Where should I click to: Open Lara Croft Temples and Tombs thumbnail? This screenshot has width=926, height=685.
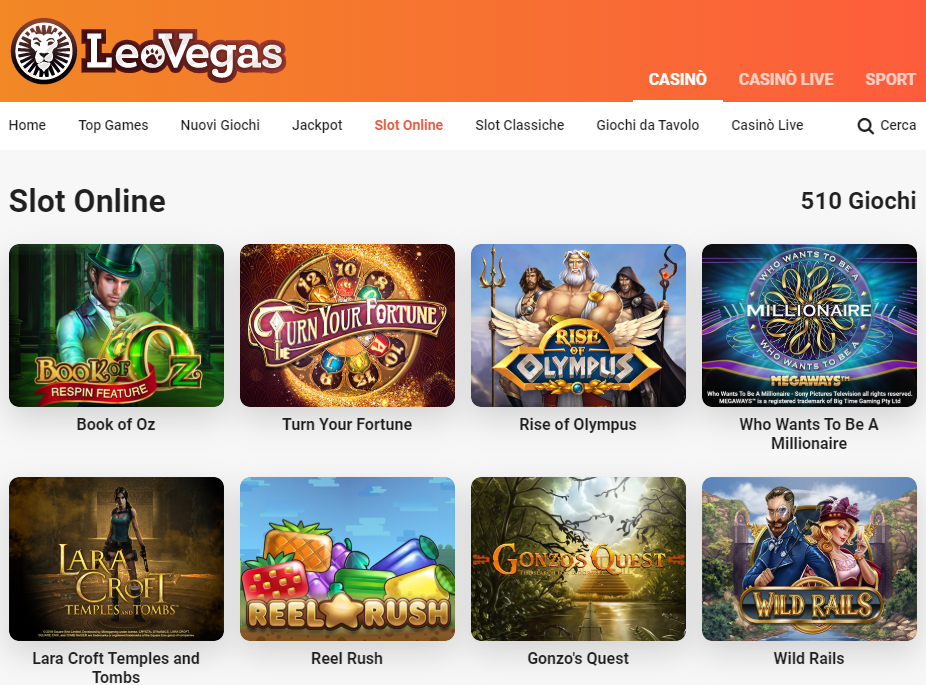(x=116, y=559)
